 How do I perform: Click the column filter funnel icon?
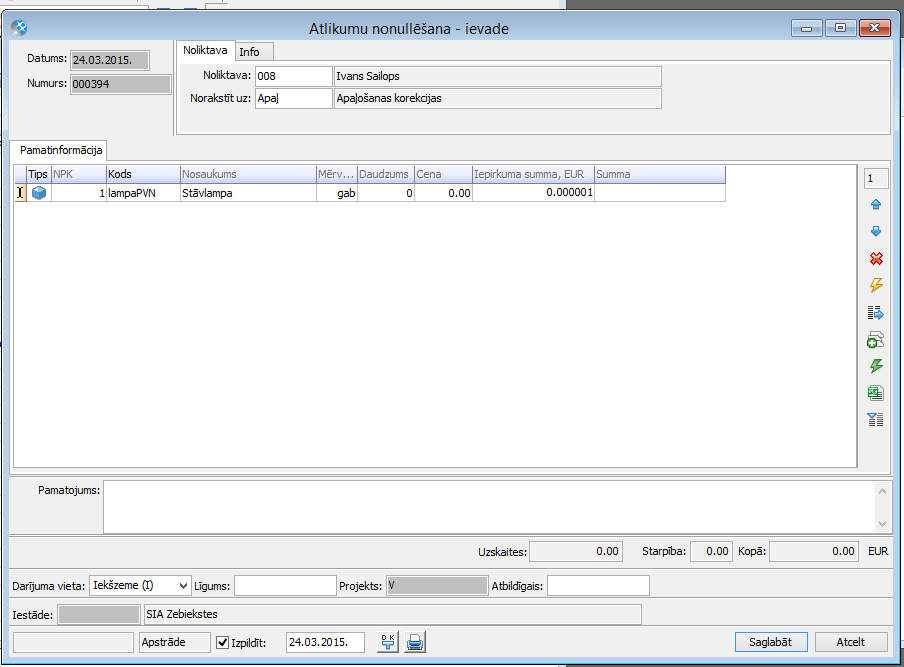tap(876, 420)
